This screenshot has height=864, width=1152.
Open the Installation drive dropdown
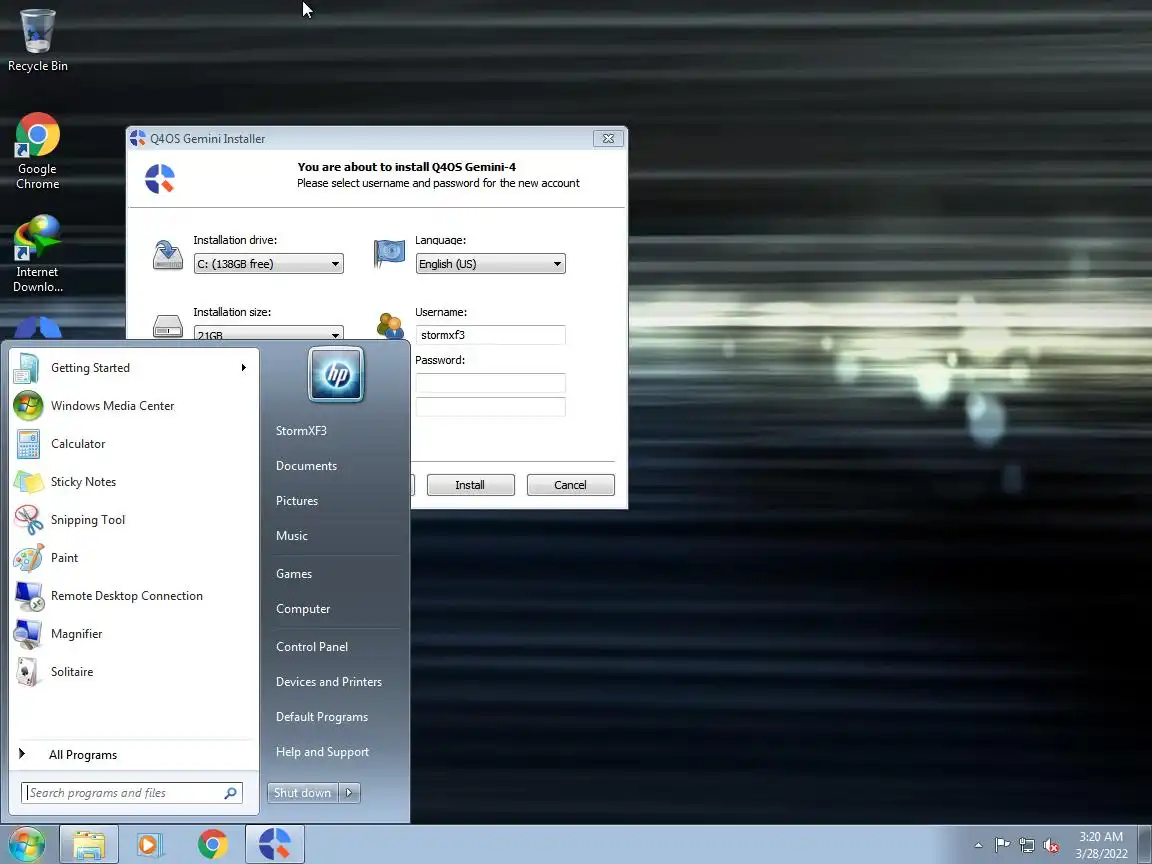(x=268, y=264)
